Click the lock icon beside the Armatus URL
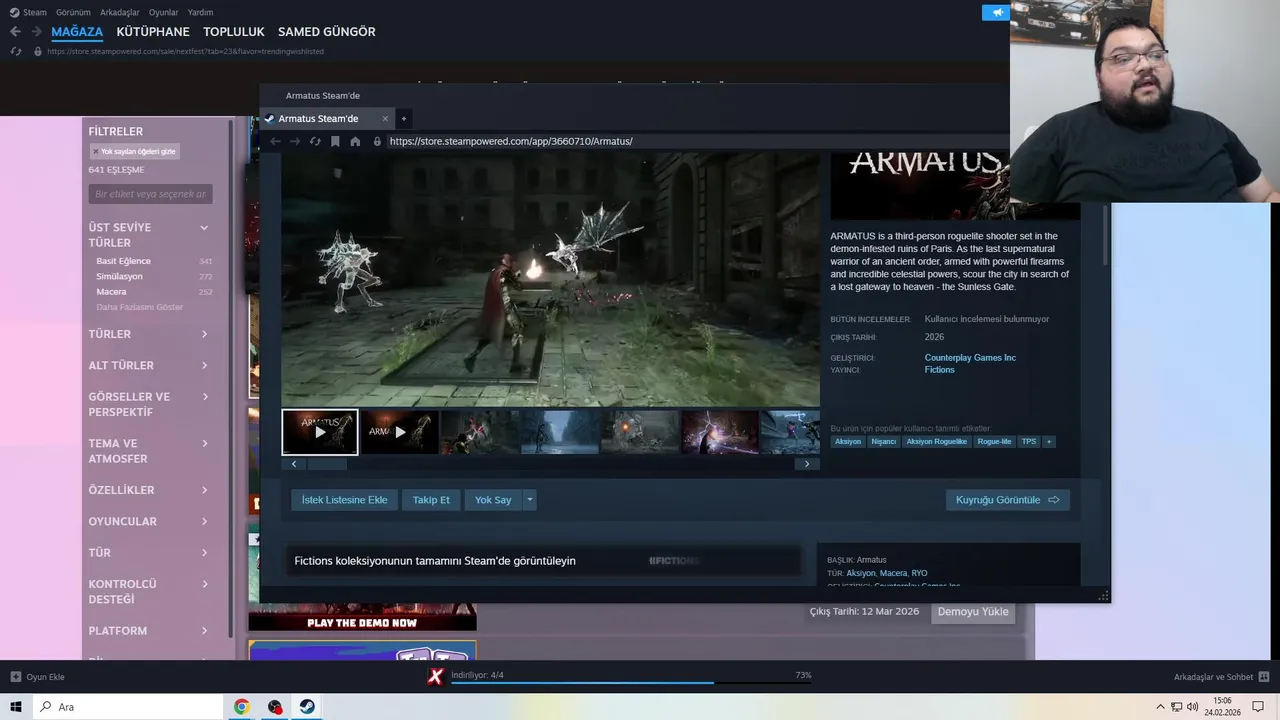Screen dimensions: 1280x720 pyautogui.click(x=377, y=141)
